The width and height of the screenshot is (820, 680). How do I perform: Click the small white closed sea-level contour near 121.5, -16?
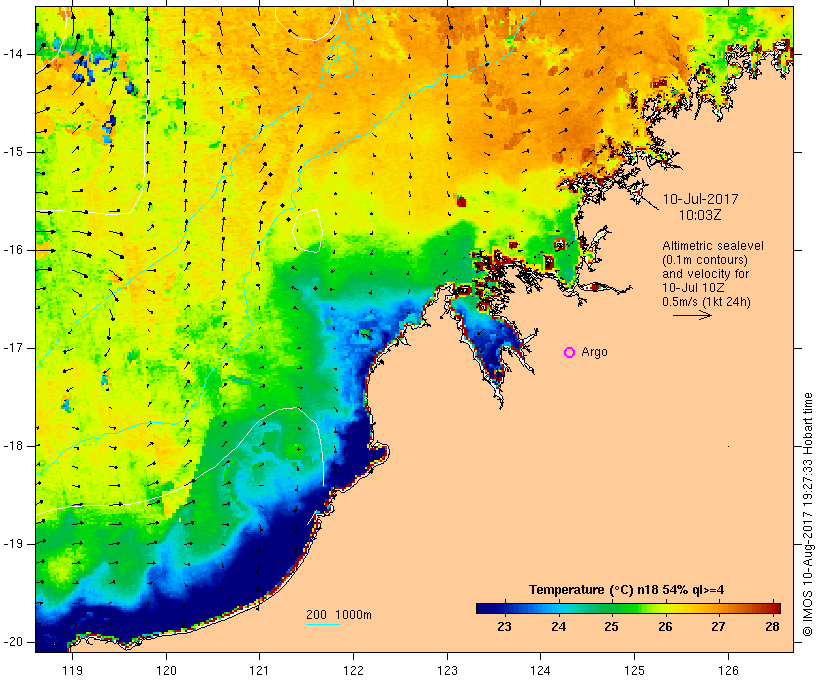coord(307,231)
